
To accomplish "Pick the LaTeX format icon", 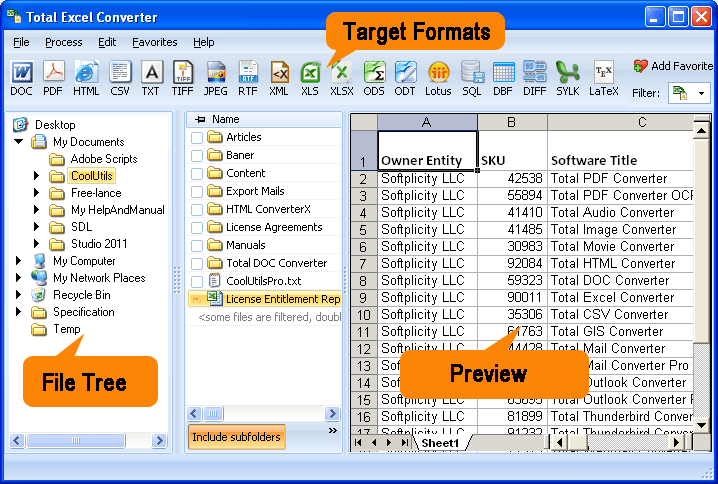I will point(604,78).
